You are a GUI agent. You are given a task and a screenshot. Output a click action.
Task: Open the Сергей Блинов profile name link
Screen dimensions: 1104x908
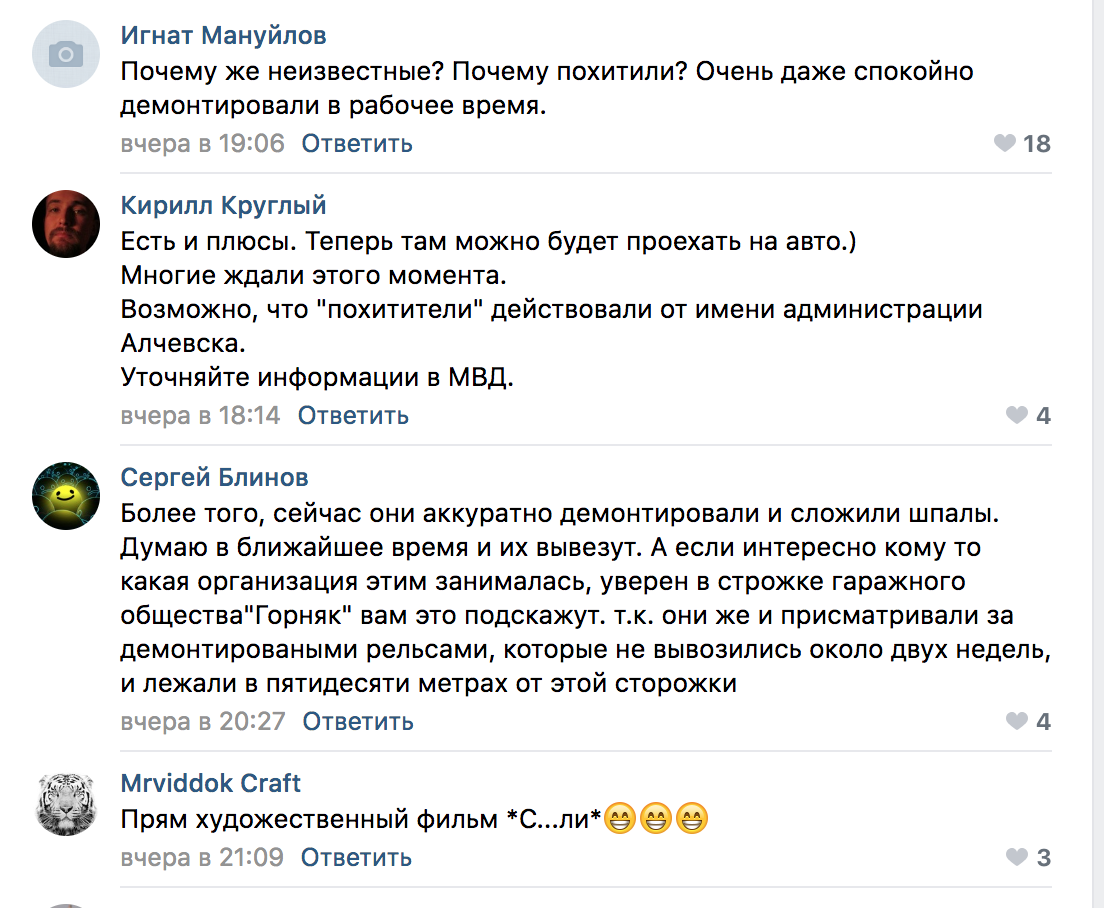point(214,477)
